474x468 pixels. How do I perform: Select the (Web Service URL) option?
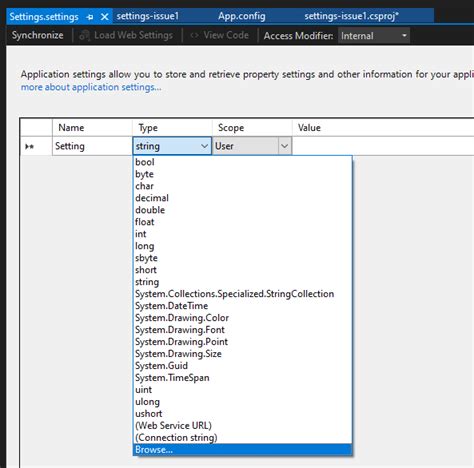[x=242, y=426]
